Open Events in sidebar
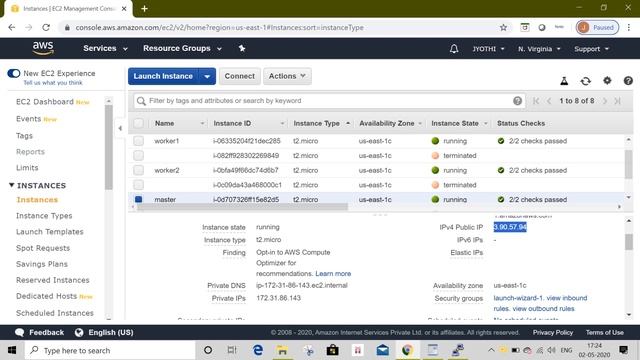 (28, 119)
